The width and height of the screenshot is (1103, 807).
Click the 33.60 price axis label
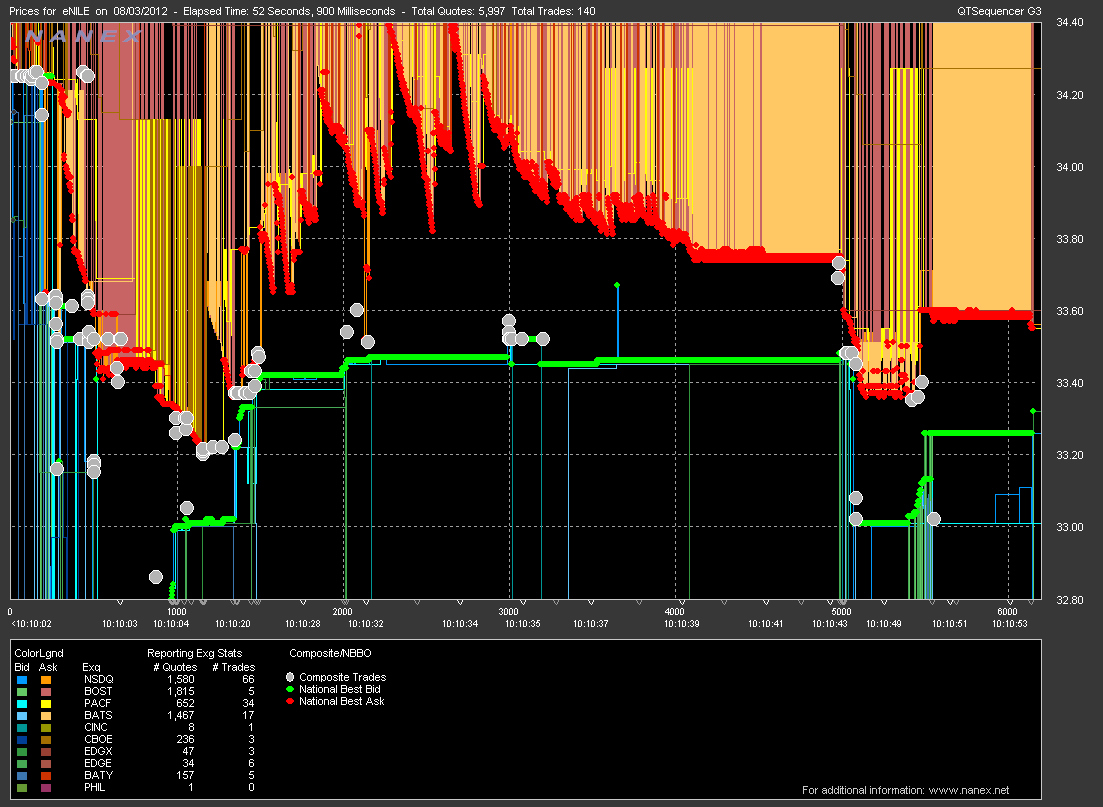click(x=1070, y=312)
